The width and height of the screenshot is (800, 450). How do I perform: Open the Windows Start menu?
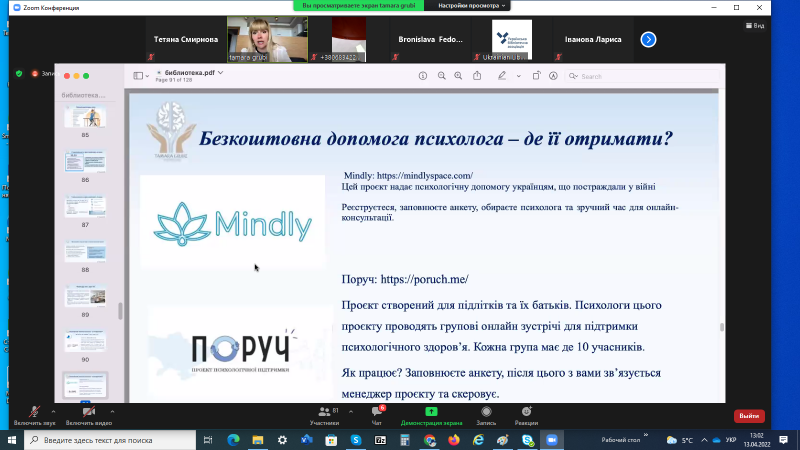coord(12,440)
